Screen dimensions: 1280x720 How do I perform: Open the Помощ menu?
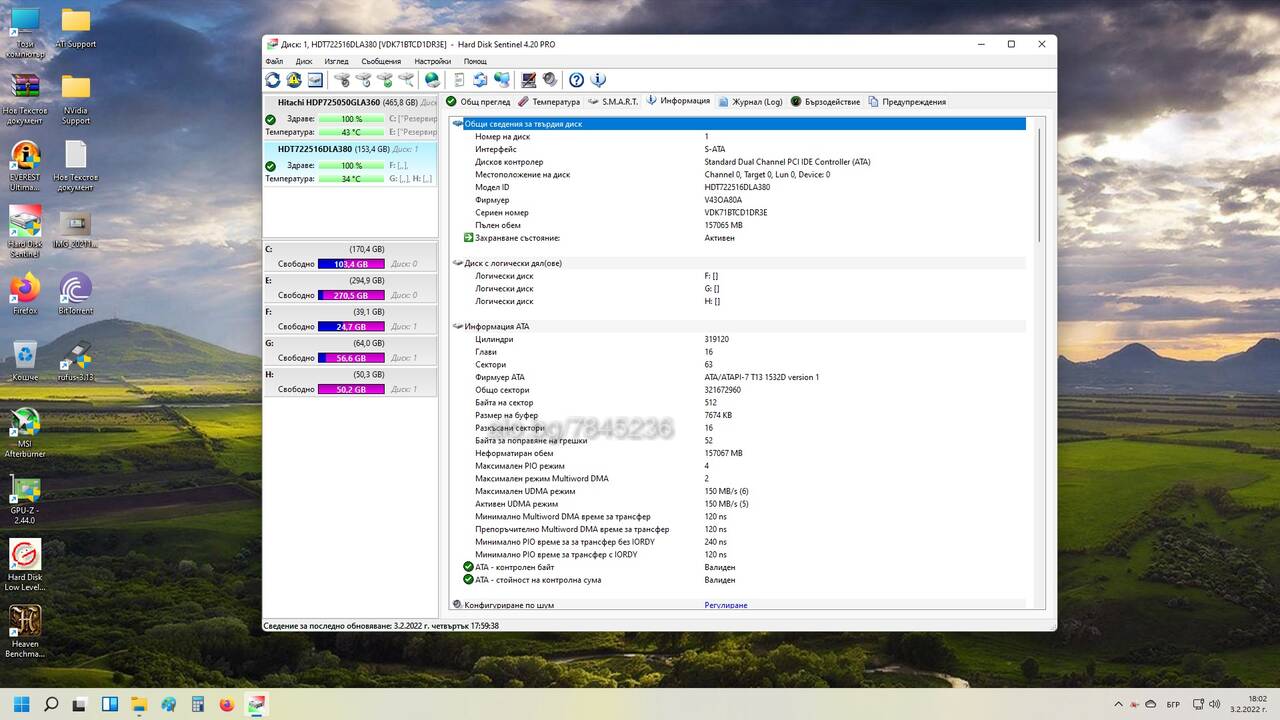pos(475,61)
